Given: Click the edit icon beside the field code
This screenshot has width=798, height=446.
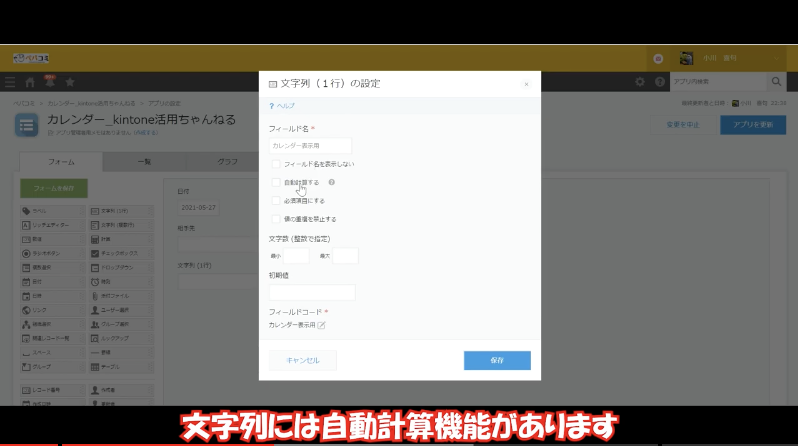Looking at the screenshot, I should pos(322,325).
